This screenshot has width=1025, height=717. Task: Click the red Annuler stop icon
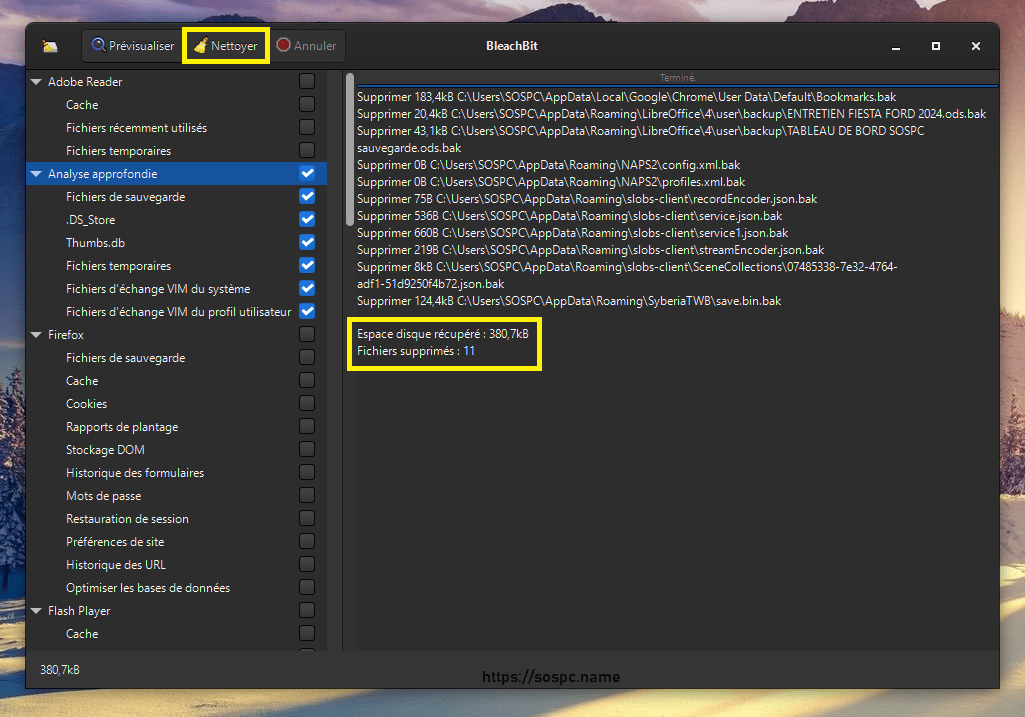(x=284, y=46)
